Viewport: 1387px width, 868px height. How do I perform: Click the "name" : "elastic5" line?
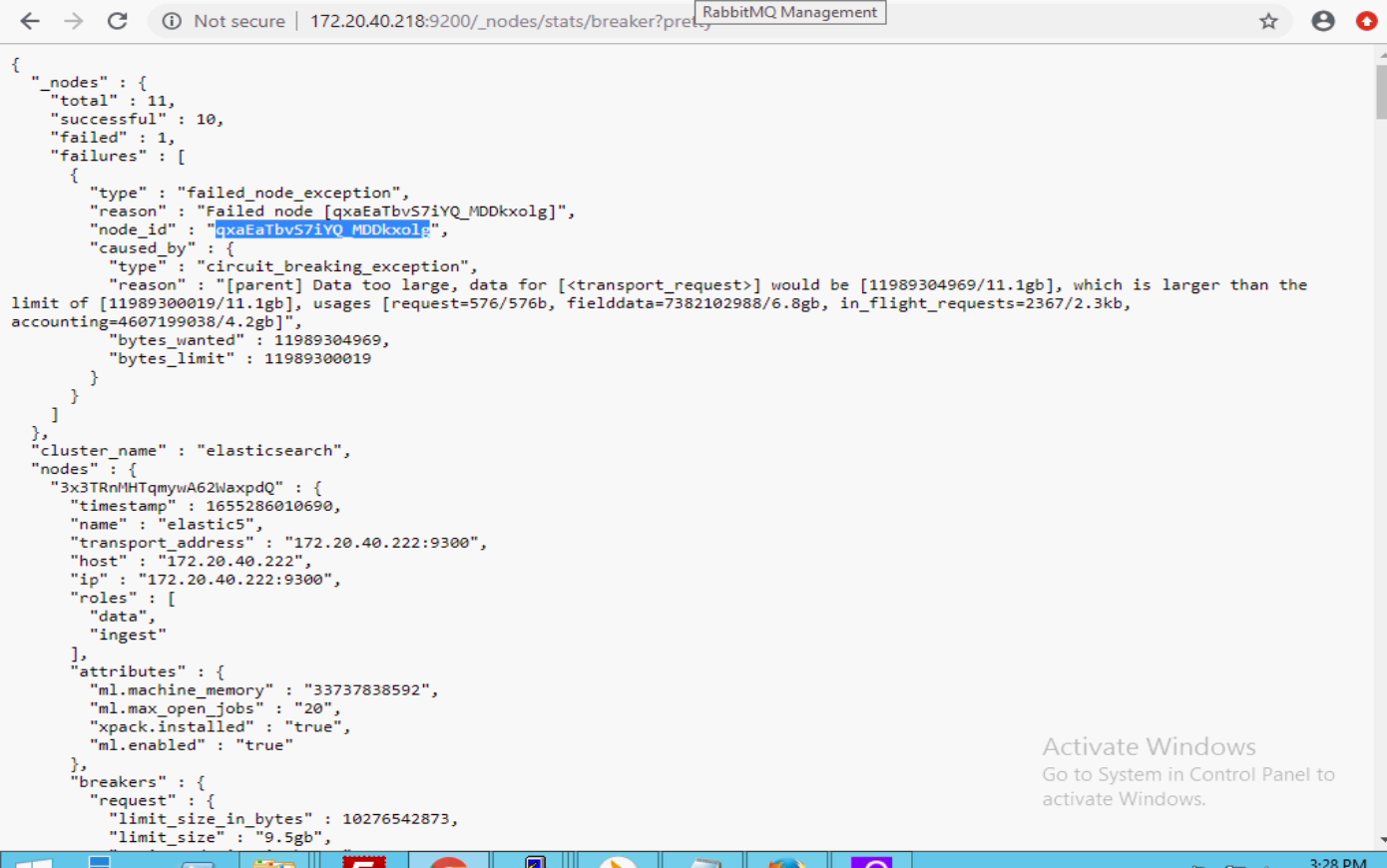[x=167, y=525]
